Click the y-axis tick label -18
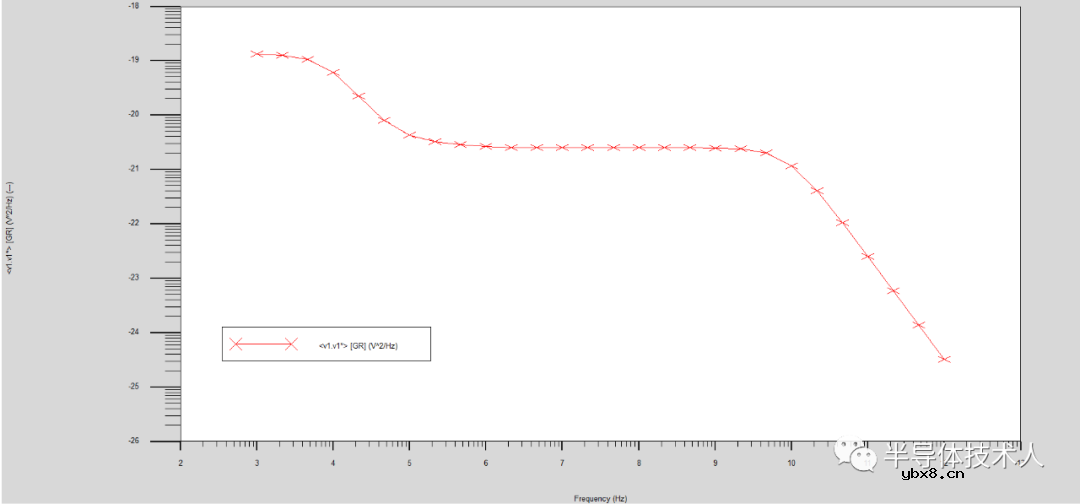The height and width of the screenshot is (504, 1080). click(134, 6)
